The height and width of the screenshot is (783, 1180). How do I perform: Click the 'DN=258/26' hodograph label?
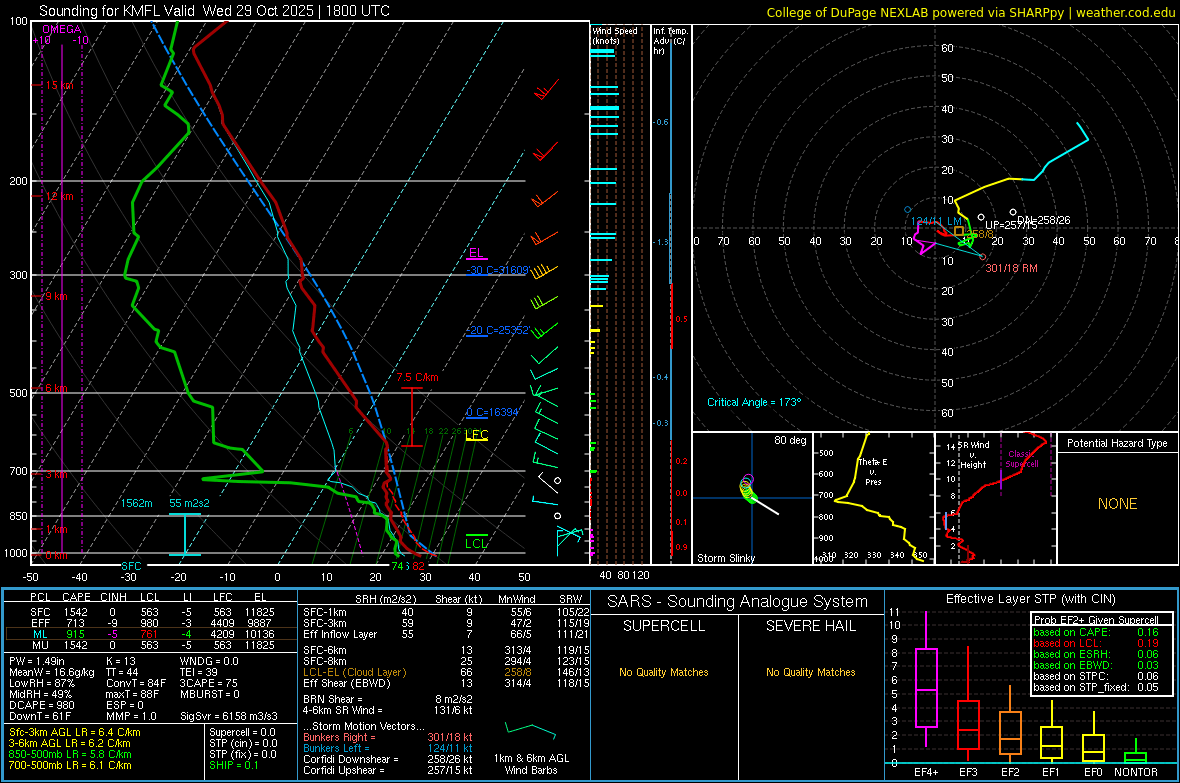coord(1044,220)
